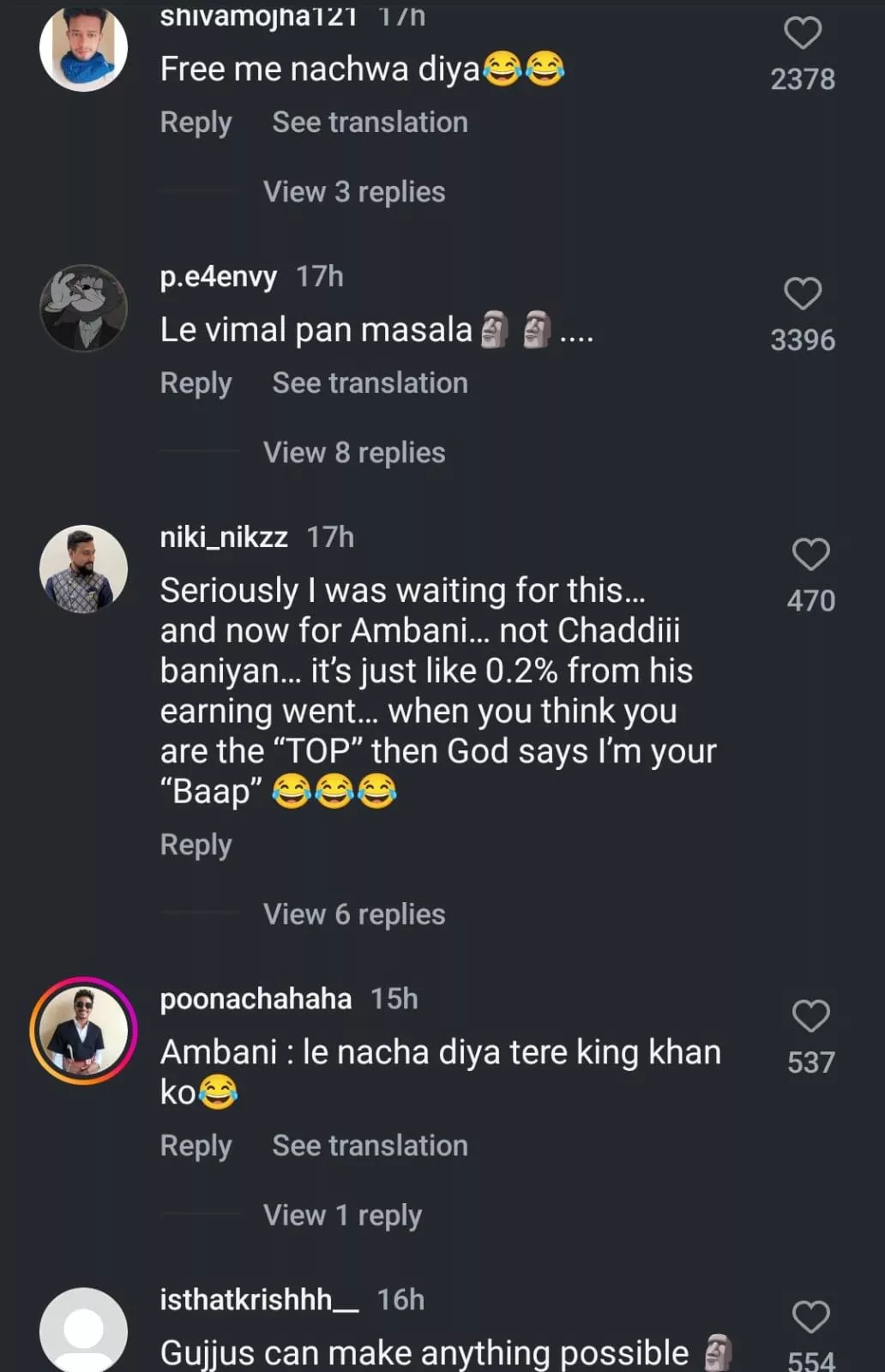Expand View 3 replies
Viewport: 885px width, 1372px height.
click(x=354, y=192)
